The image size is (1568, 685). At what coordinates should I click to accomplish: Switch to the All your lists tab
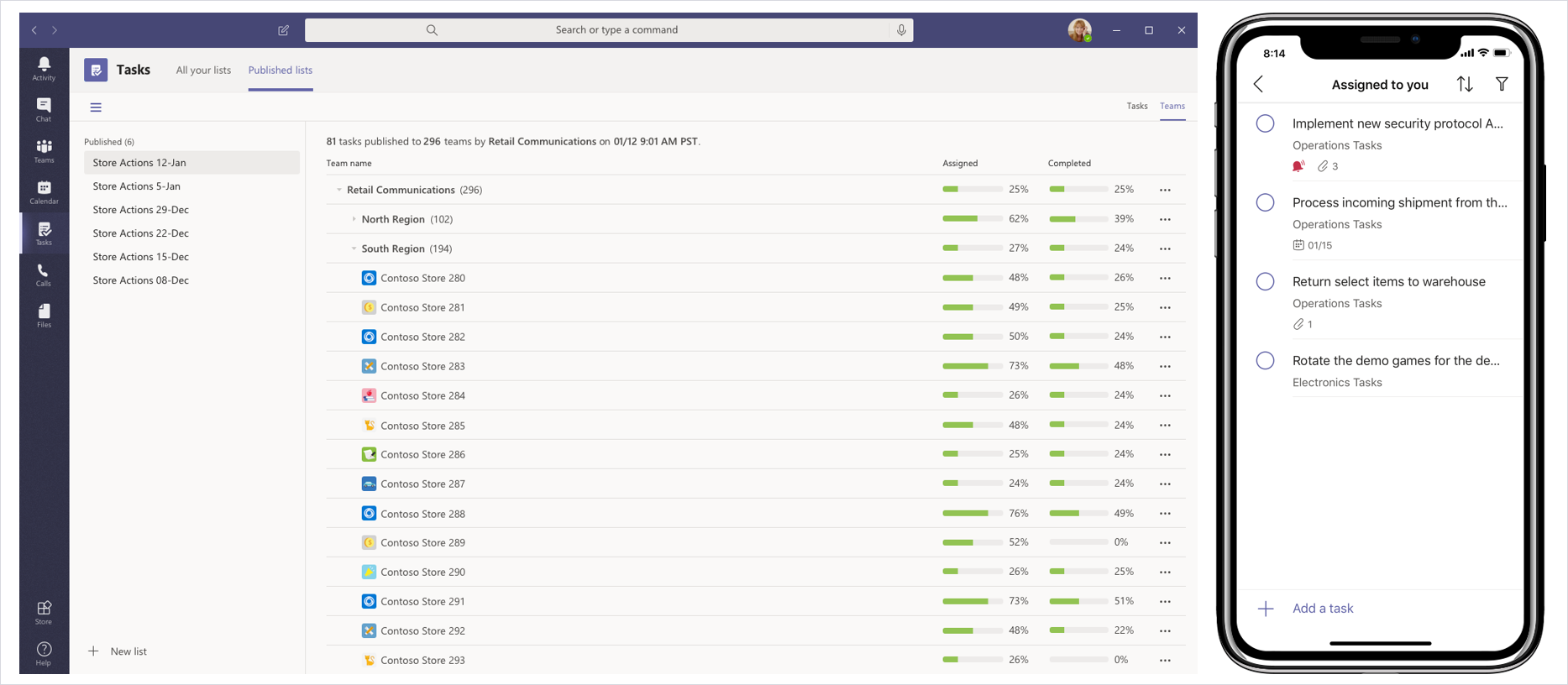pos(203,71)
